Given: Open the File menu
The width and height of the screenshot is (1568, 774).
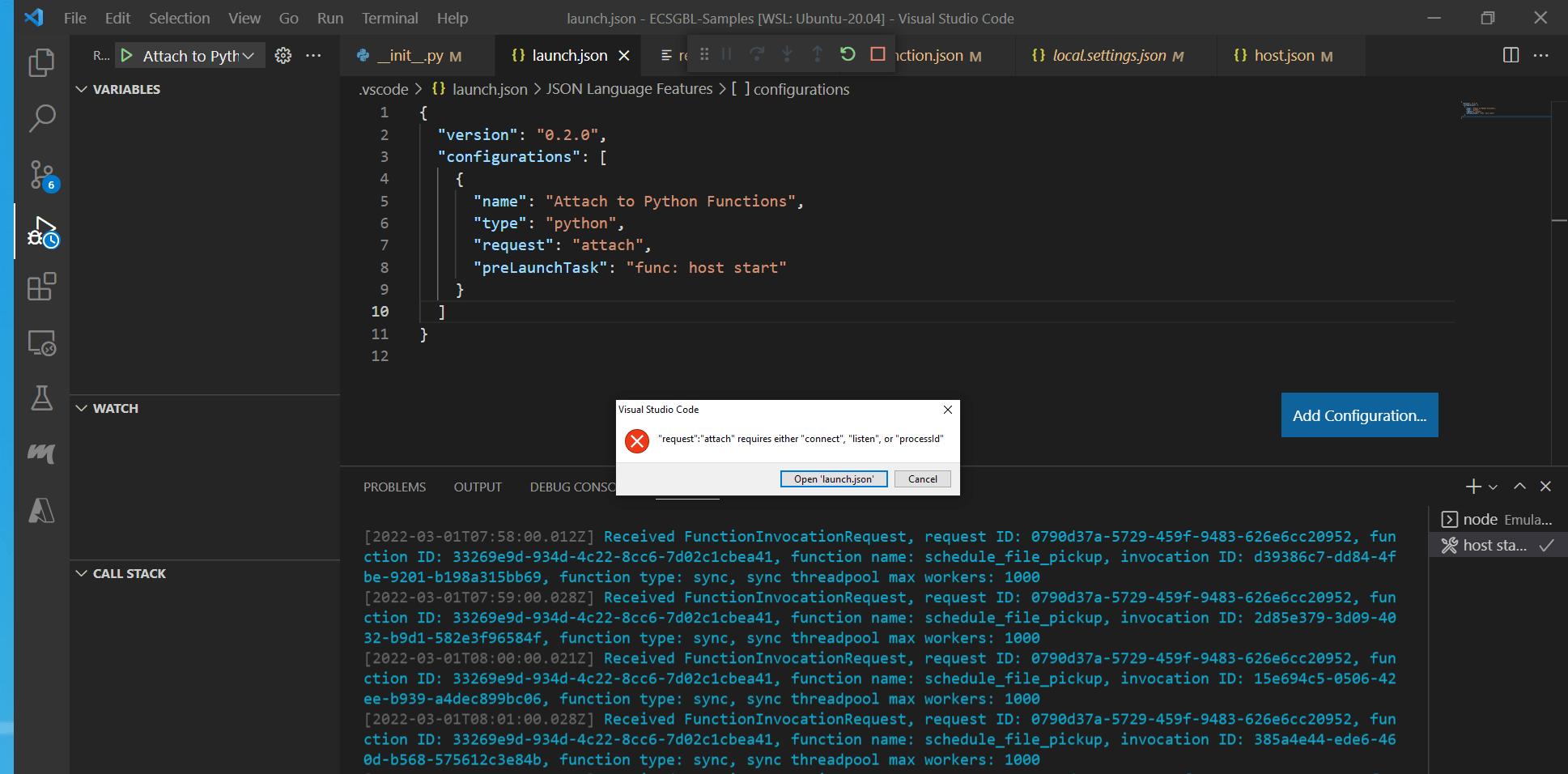Looking at the screenshot, I should pos(74,18).
